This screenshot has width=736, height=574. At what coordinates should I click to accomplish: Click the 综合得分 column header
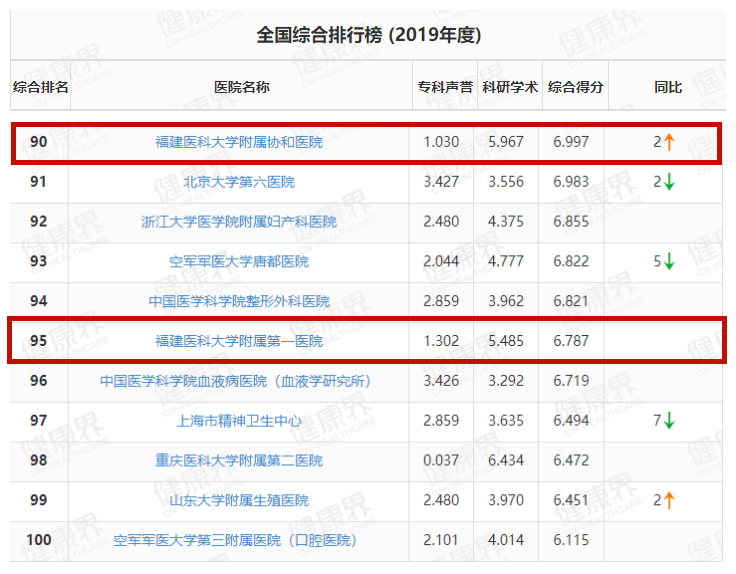click(575, 87)
